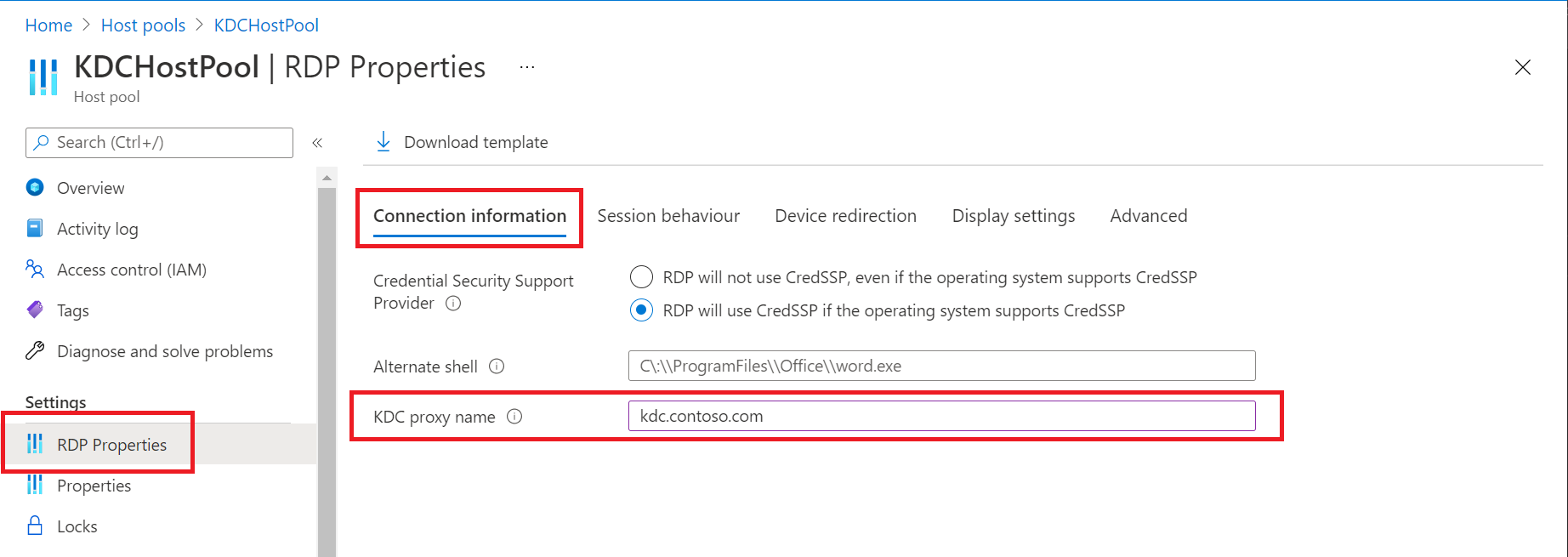Select RDP will not use CredSSP option
Screen dimensions: 1568x557
[x=640, y=276]
